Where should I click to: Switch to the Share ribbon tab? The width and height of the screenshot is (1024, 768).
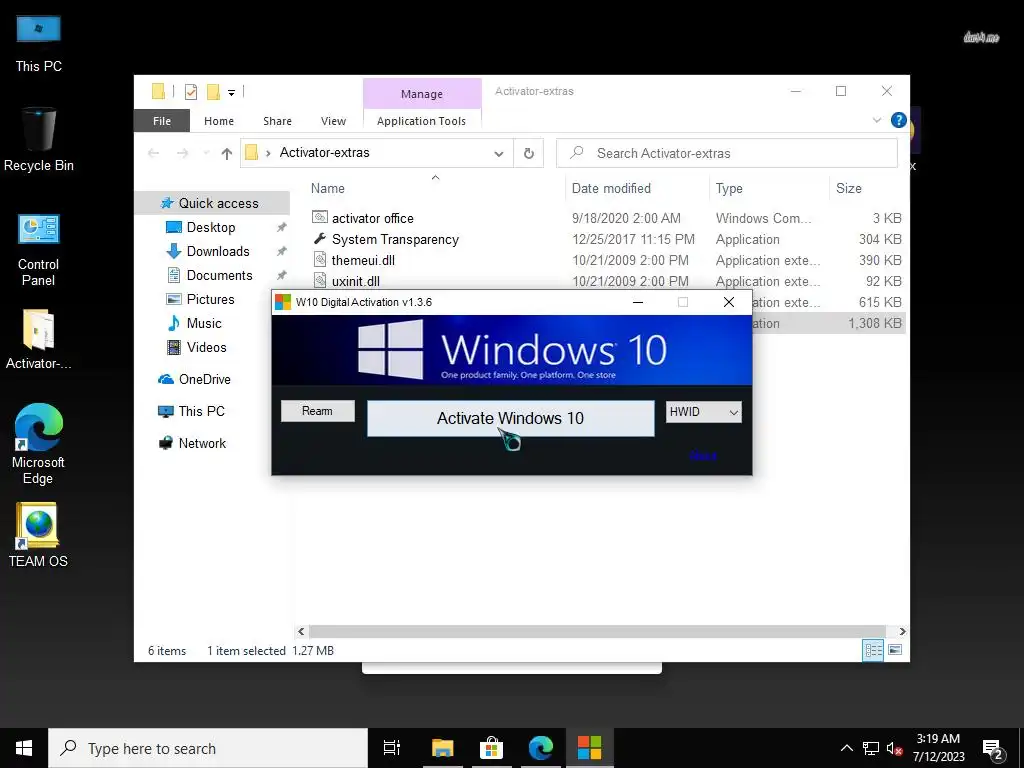point(278,121)
